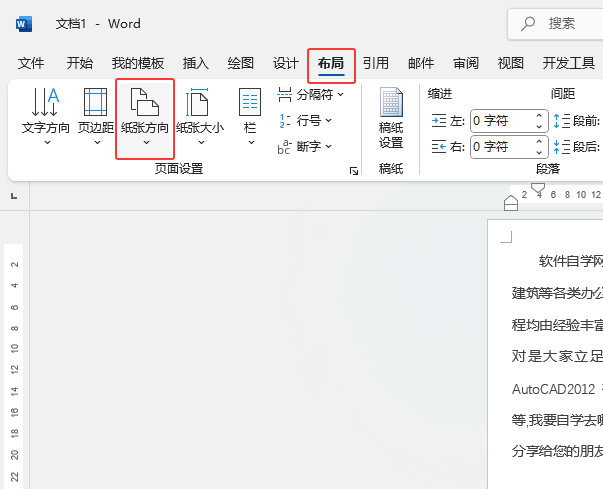603x489 pixels.
Task: Switch to the 审阅 tab
Action: click(x=466, y=63)
